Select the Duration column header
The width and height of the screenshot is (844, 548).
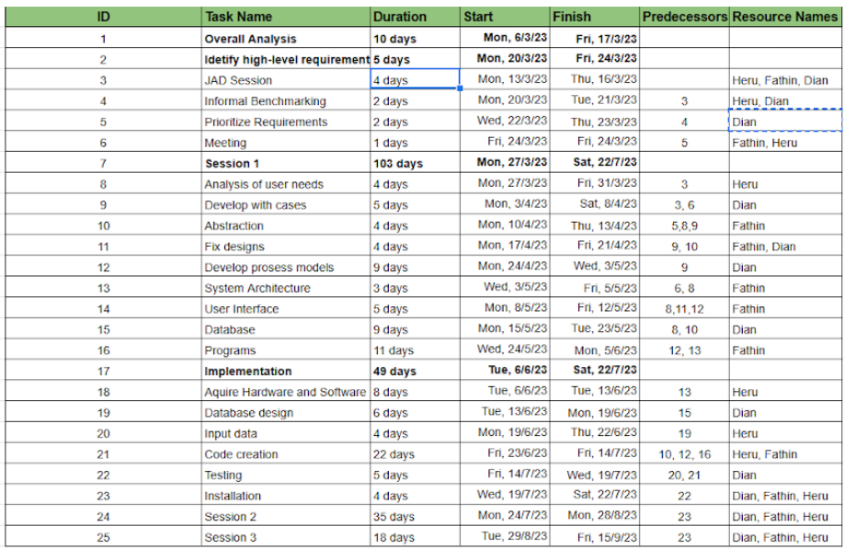click(415, 17)
